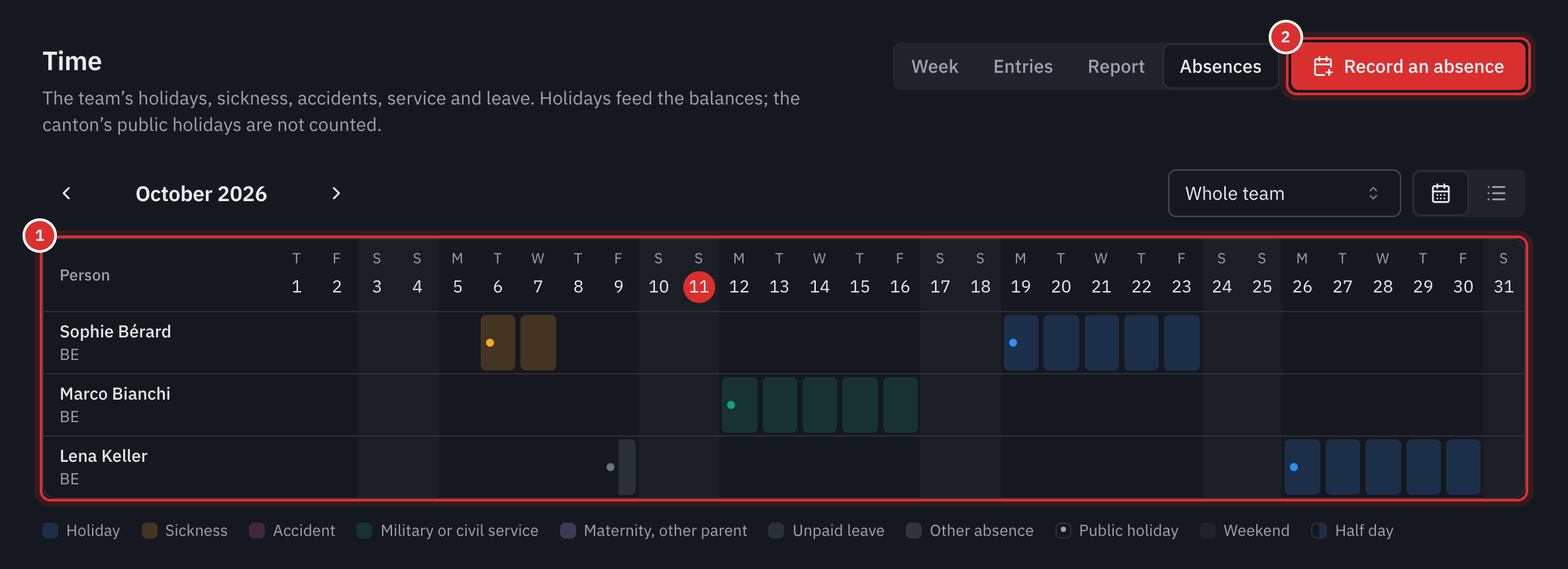The height and width of the screenshot is (569, 1568).
Task: Click the Maternity, other parent legend swatch
Action: (x=568, y=531)
